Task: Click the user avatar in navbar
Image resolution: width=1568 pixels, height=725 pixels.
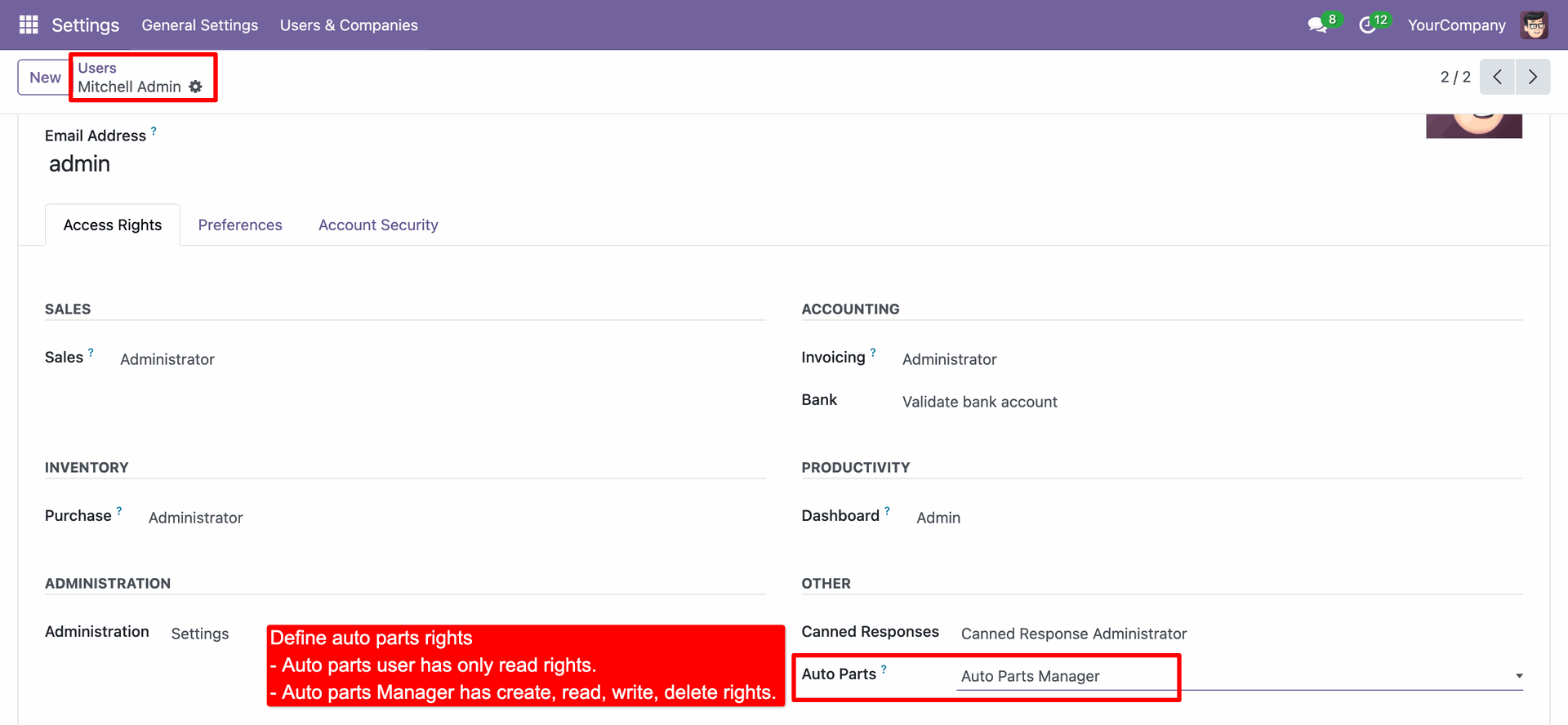Action: (1534, 25)
